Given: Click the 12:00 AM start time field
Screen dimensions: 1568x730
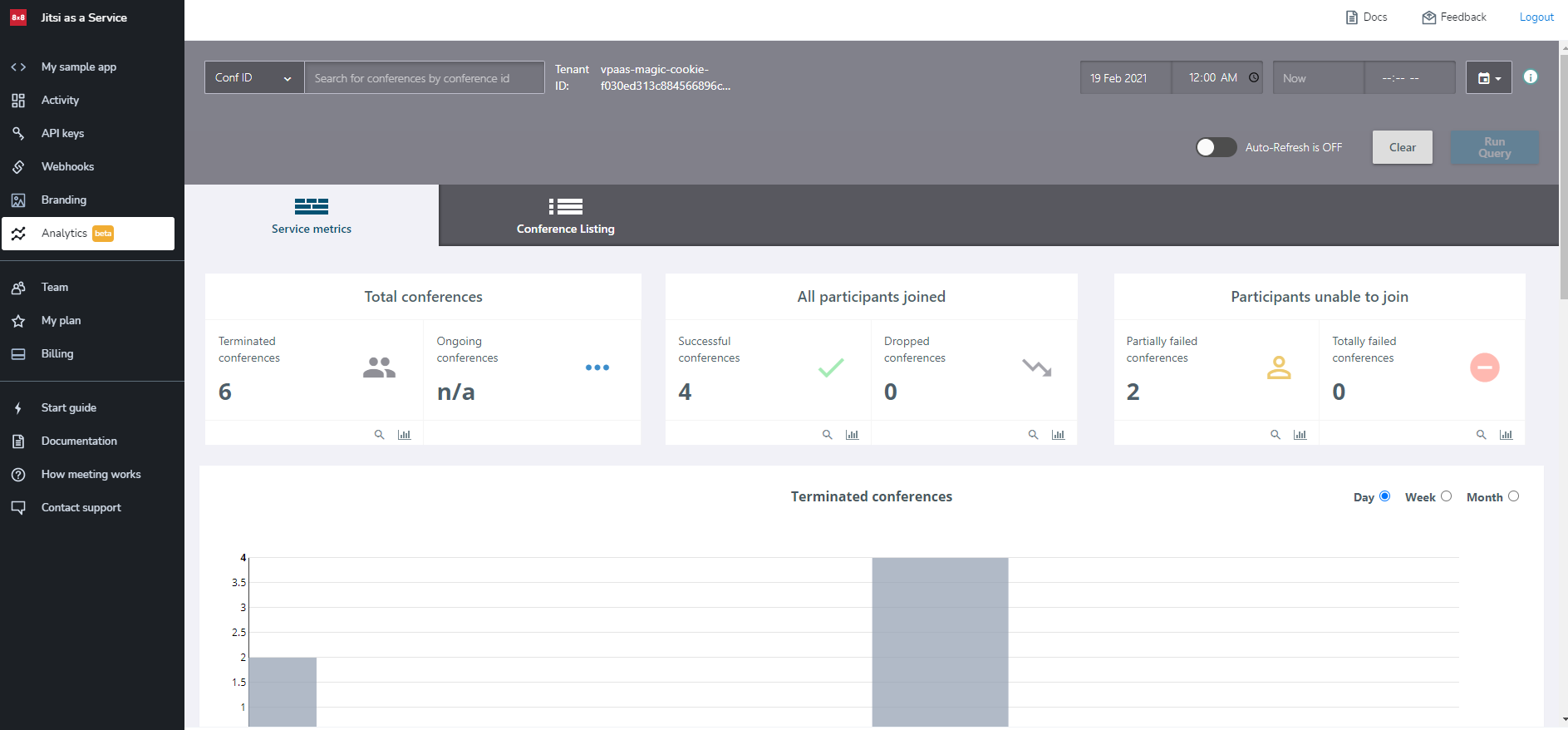Looking at the screenshot, I should pos(1217,77).
